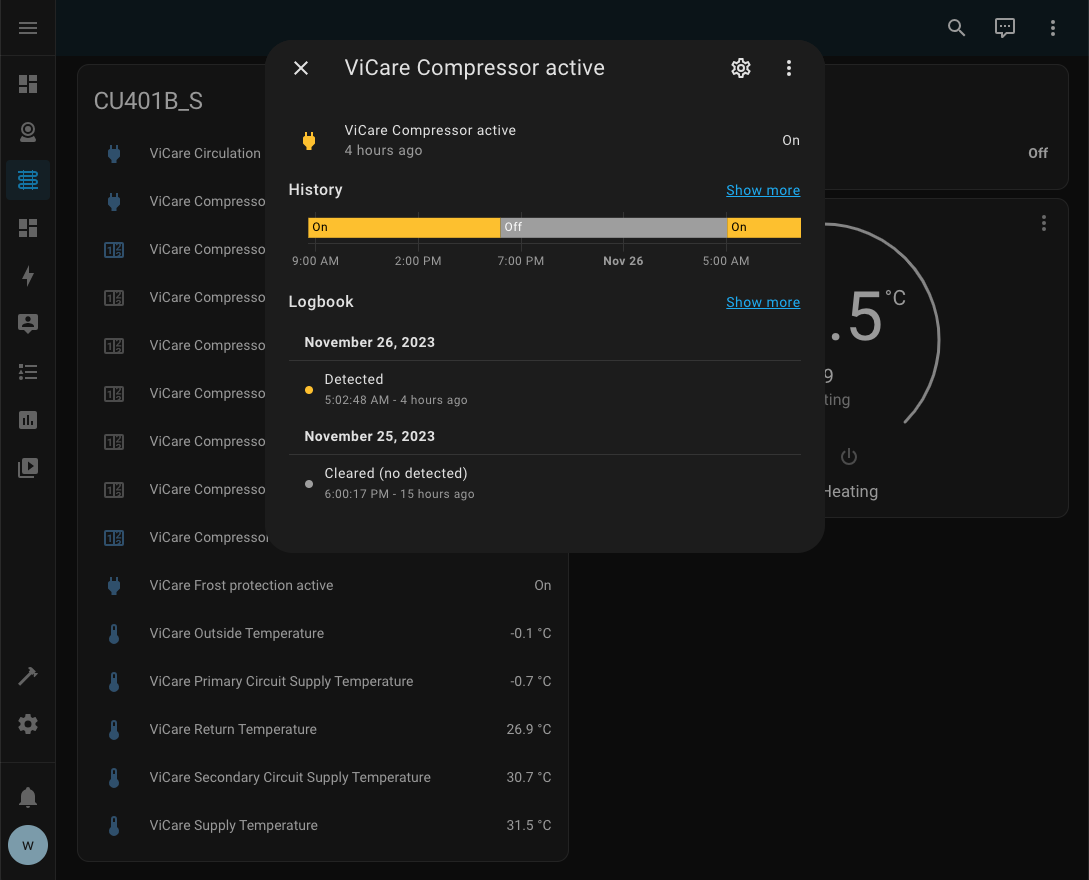Open ViCare Return Temperature row
1089x880 pixels.
(x=323, y=729)
